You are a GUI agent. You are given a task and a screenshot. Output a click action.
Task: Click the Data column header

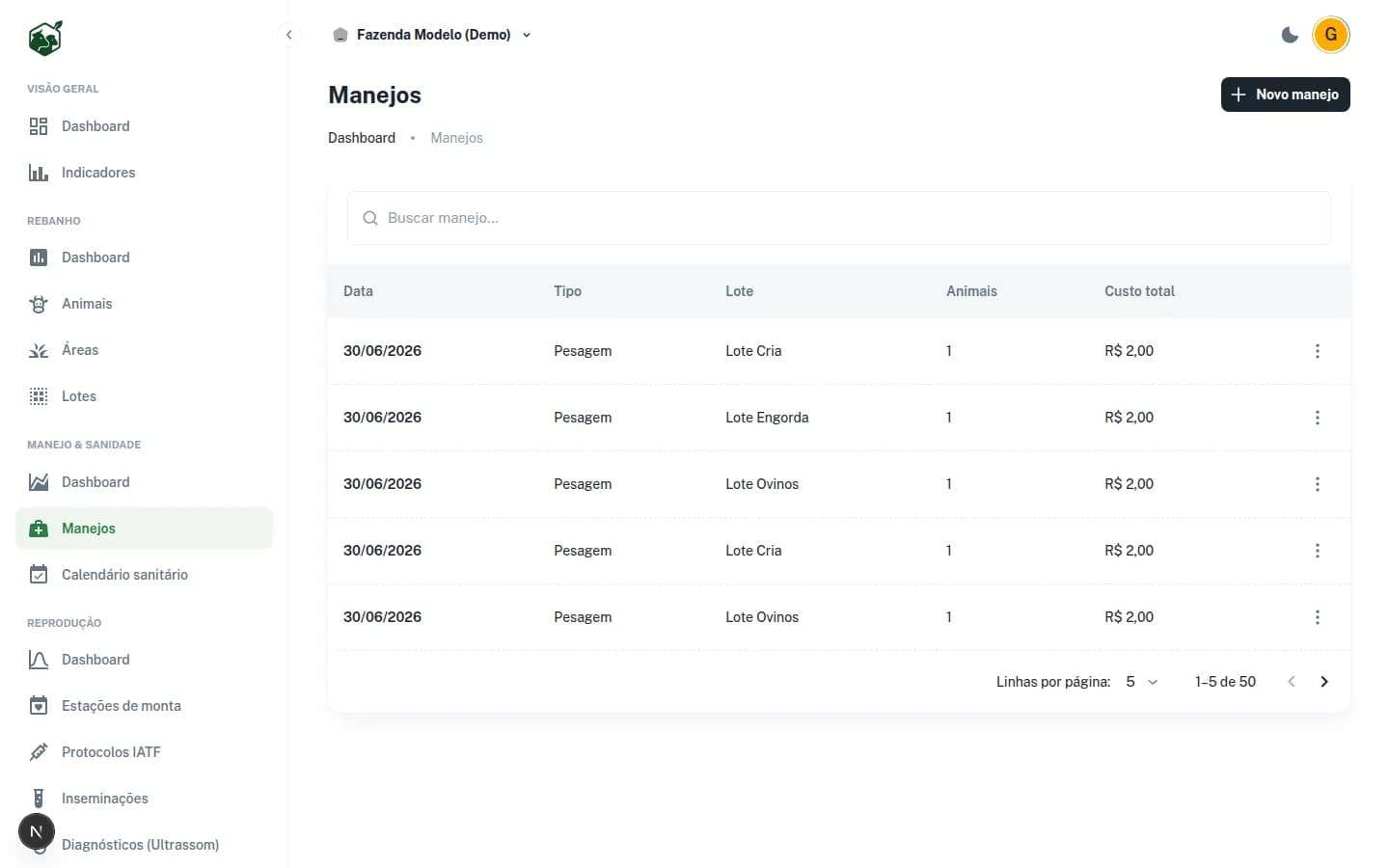pos(358,291)
